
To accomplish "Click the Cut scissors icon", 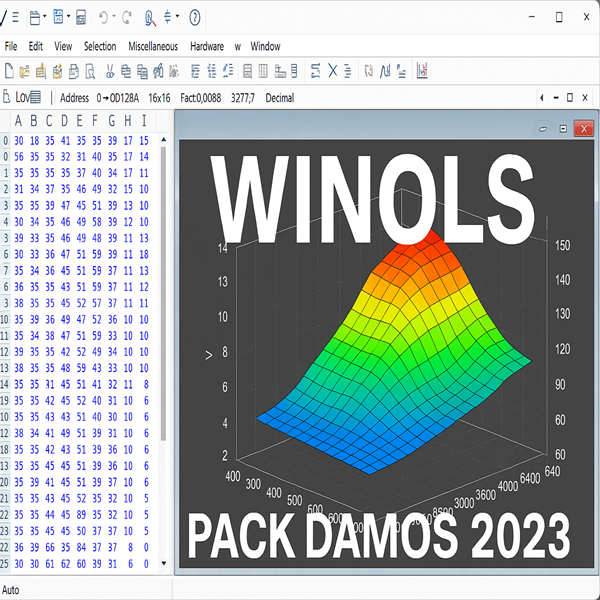I will [x=110, y=71].
